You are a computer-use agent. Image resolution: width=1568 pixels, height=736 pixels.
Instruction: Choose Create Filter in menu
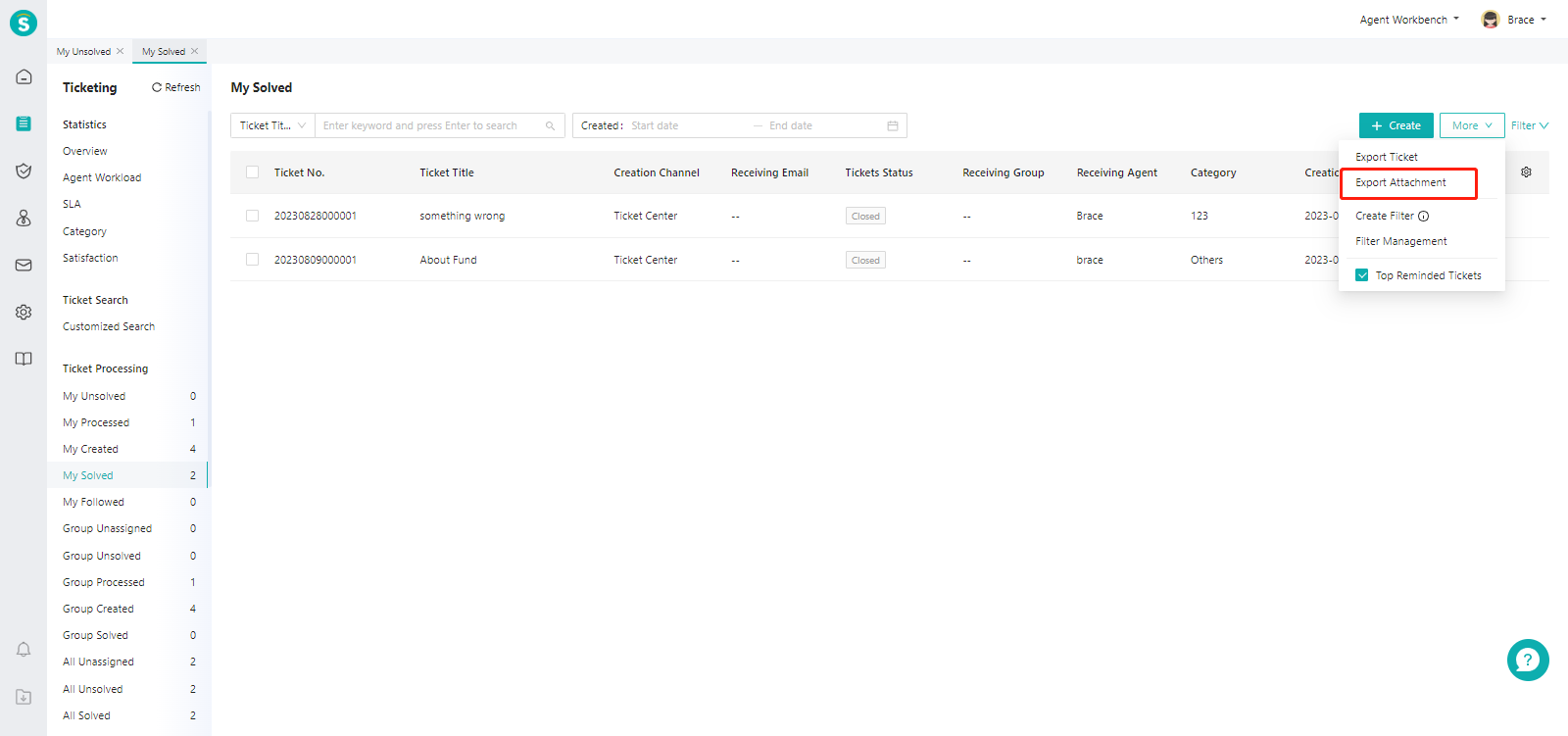pyautogui.click(x=1385, y=216)
